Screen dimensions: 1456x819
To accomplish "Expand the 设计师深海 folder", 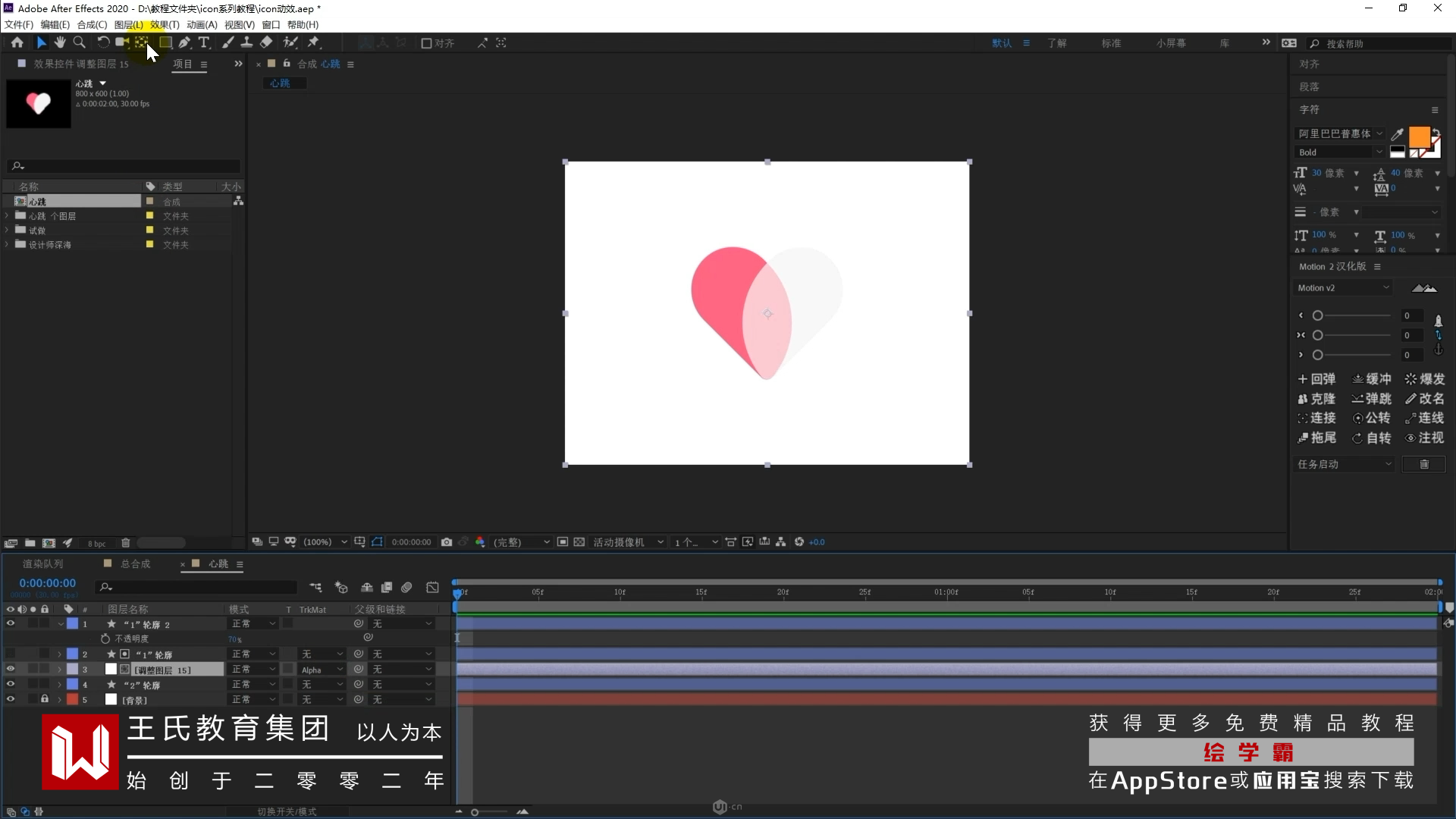I will (7, 244).
